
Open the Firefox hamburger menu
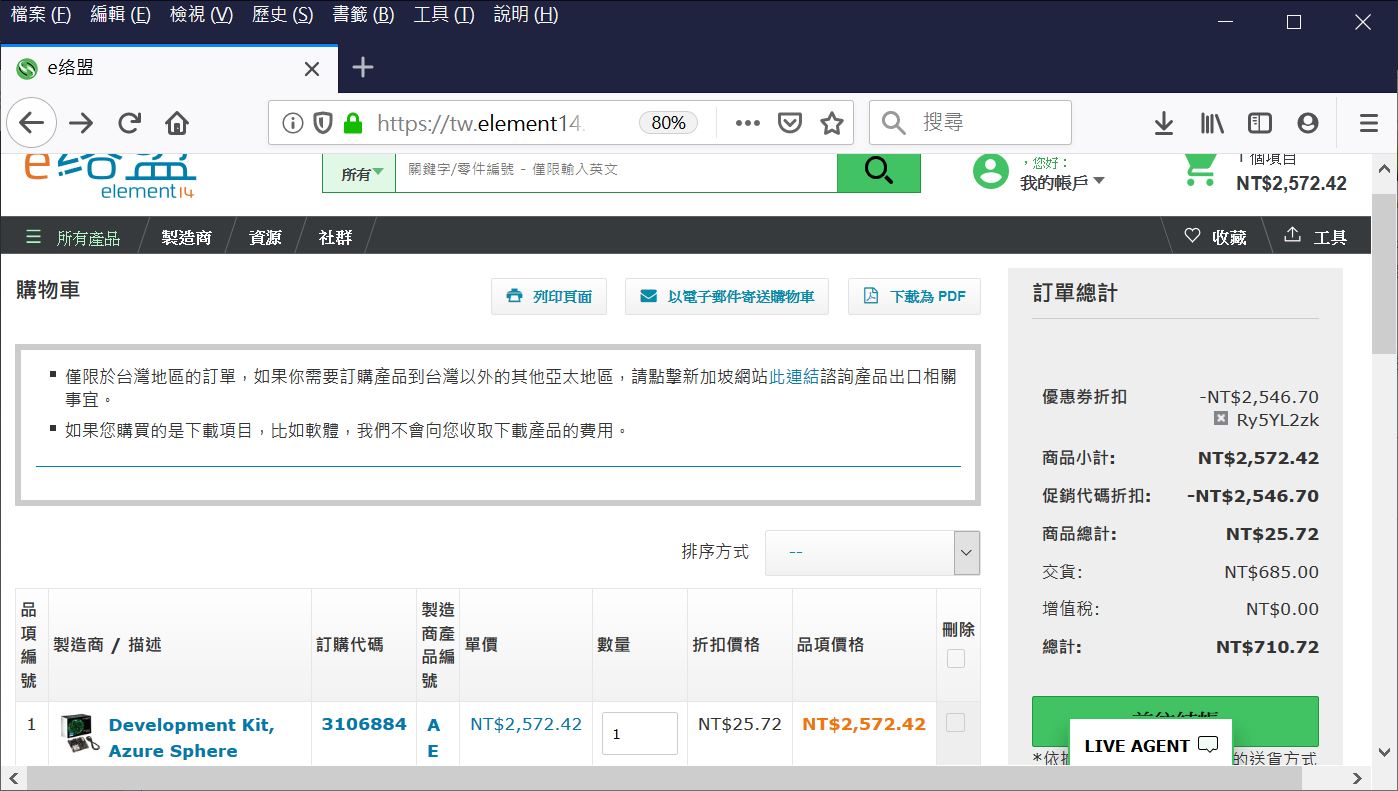coord(1369,123)
